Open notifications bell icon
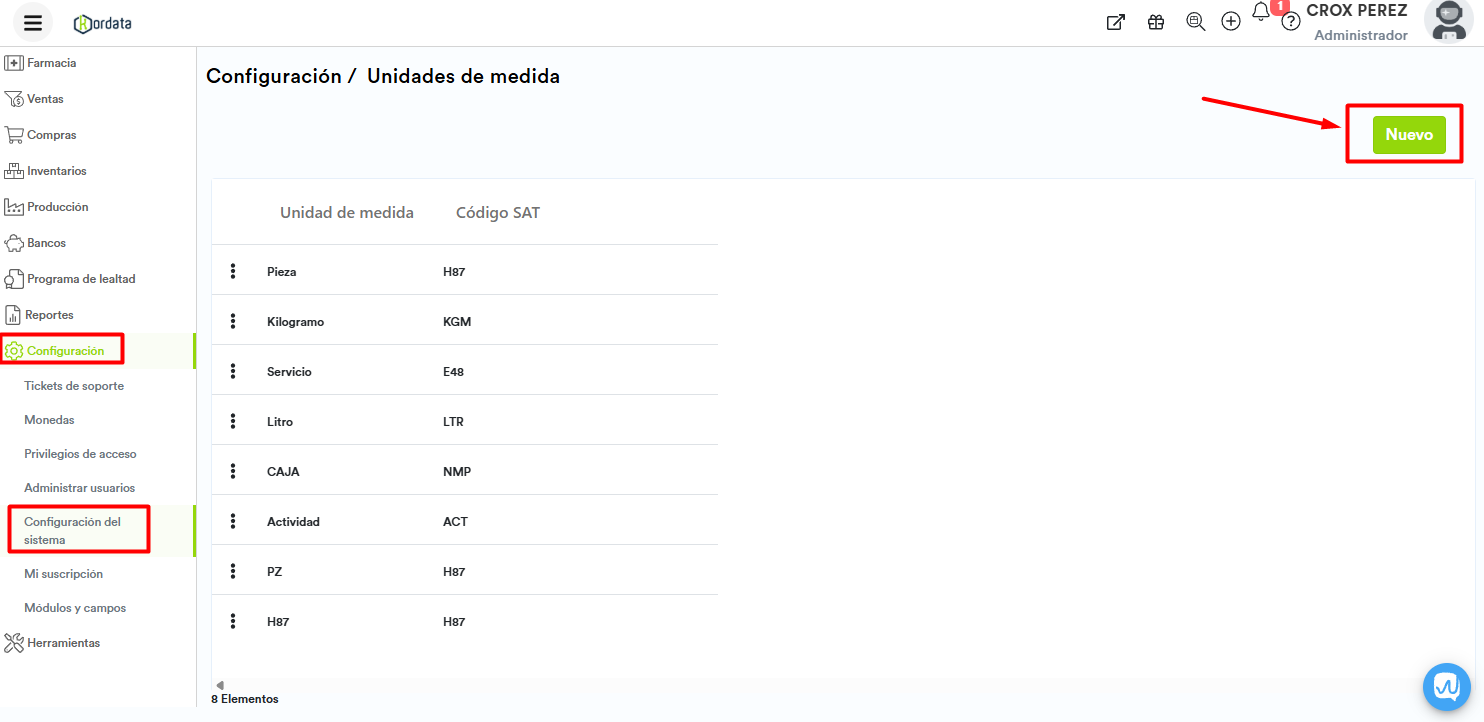This screenshot has width=1484, height=722. coord(1261,13)
